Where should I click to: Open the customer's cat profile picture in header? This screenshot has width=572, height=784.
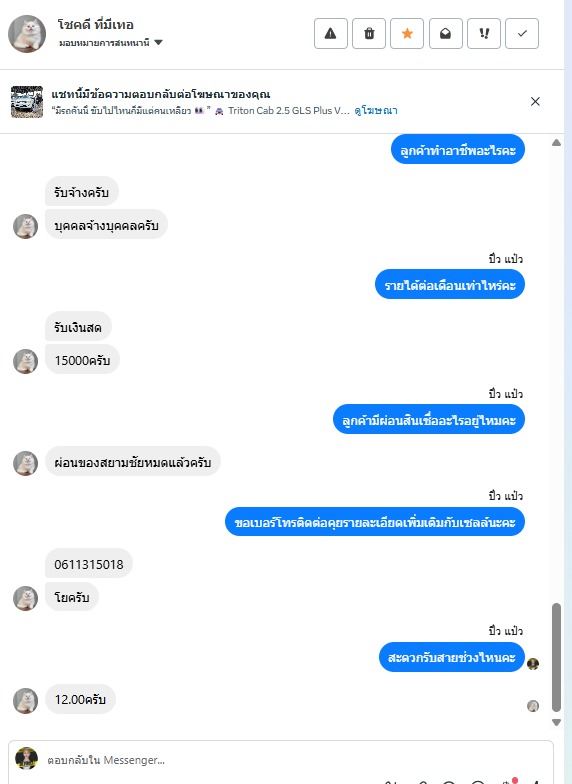(27, 34)
